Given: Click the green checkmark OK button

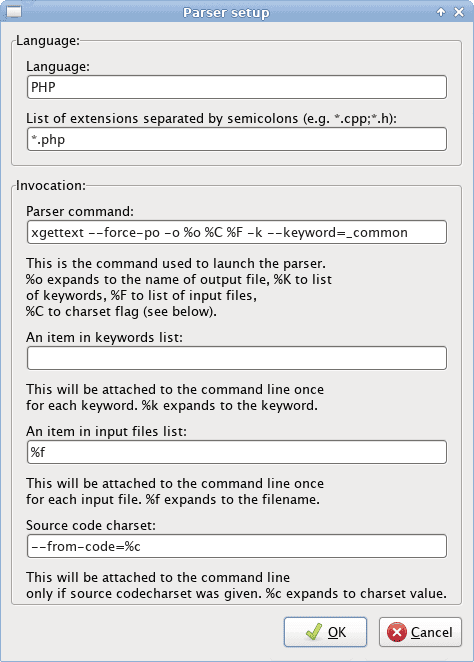Looking at the screenshot, I should (x=325, y=632).
